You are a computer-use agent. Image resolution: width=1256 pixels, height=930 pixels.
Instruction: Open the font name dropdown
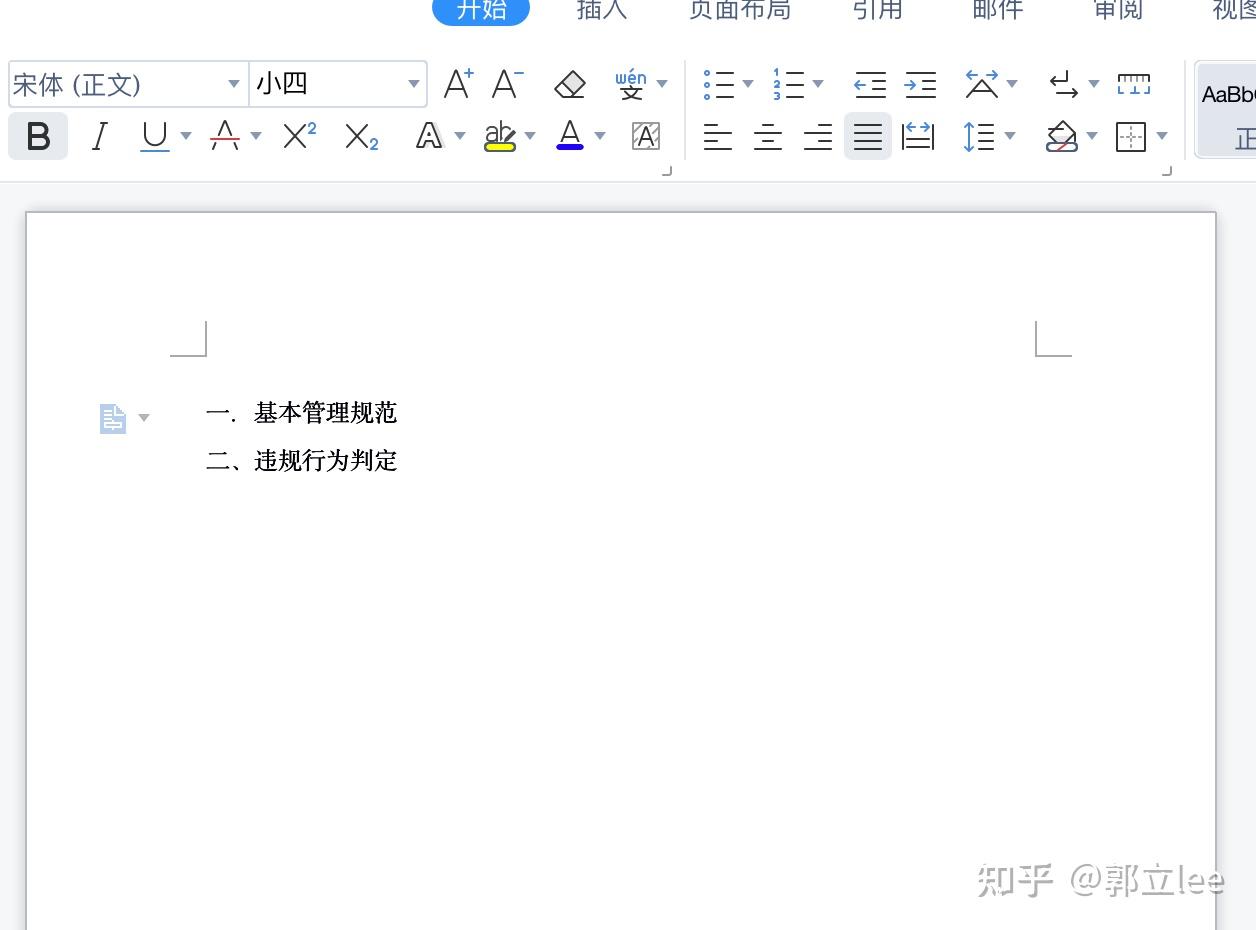click(233, 84)
